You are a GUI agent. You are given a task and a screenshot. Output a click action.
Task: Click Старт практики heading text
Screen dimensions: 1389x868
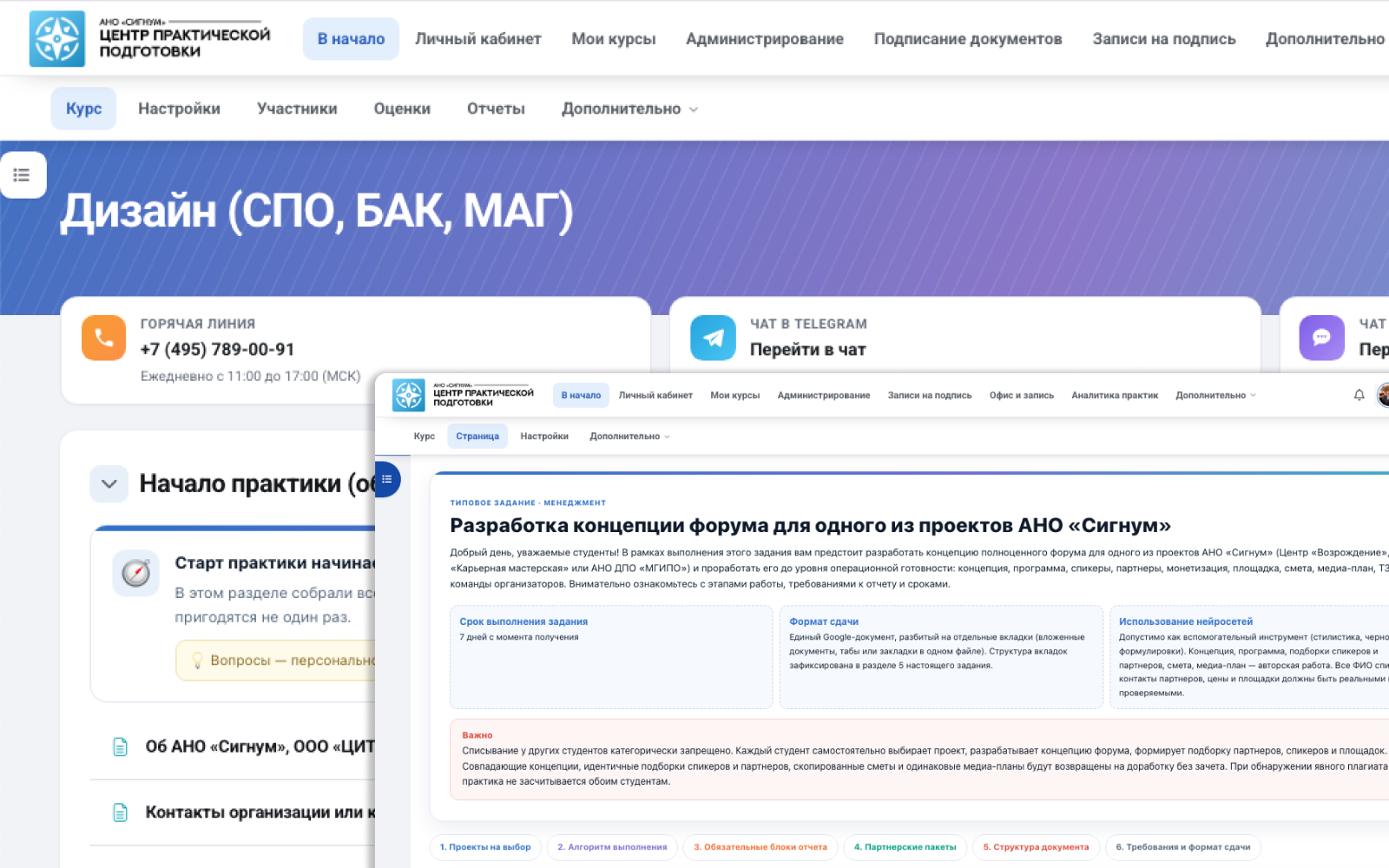[x=274, y=562]
